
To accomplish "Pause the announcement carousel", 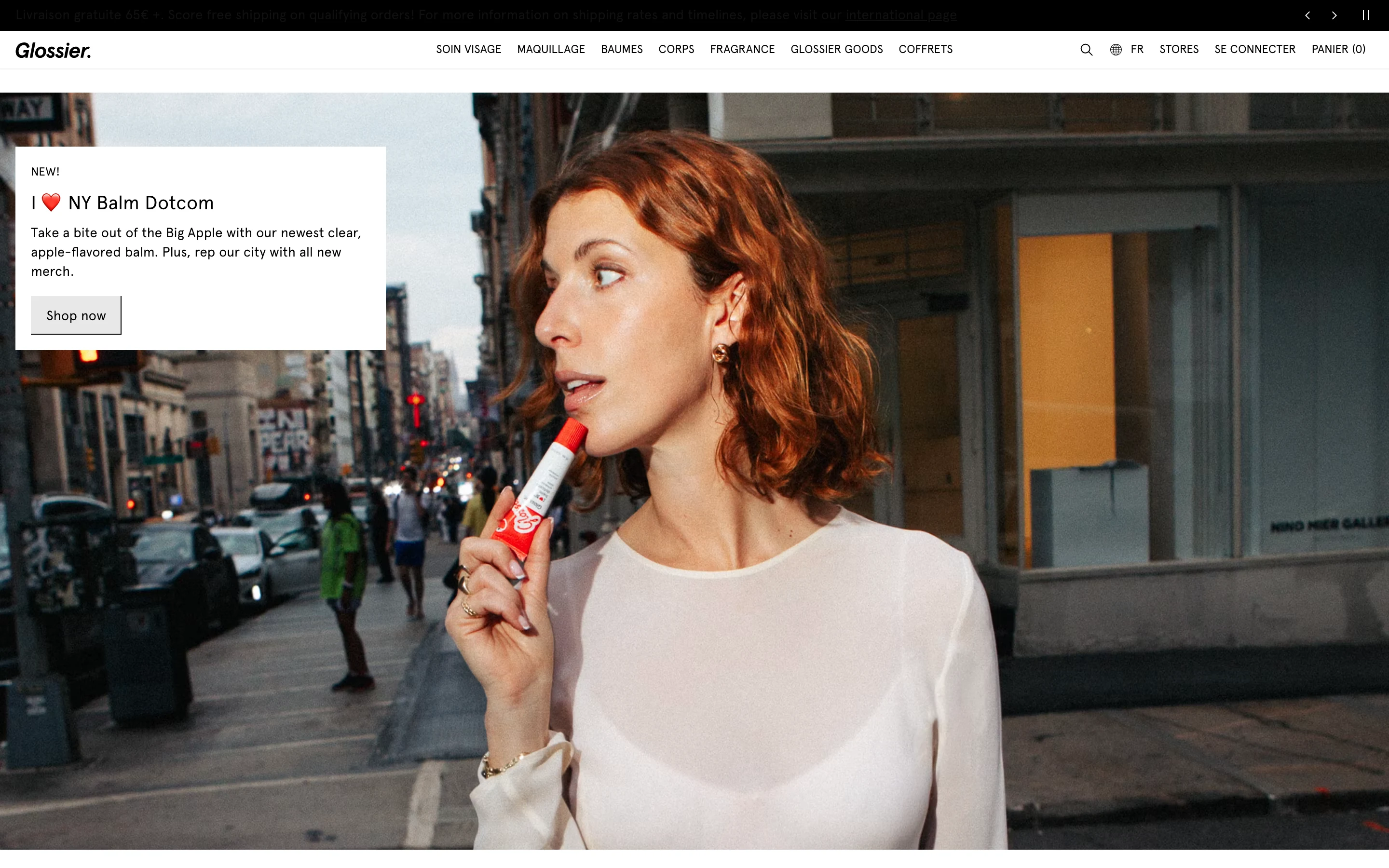I will tap(1366, 15).
